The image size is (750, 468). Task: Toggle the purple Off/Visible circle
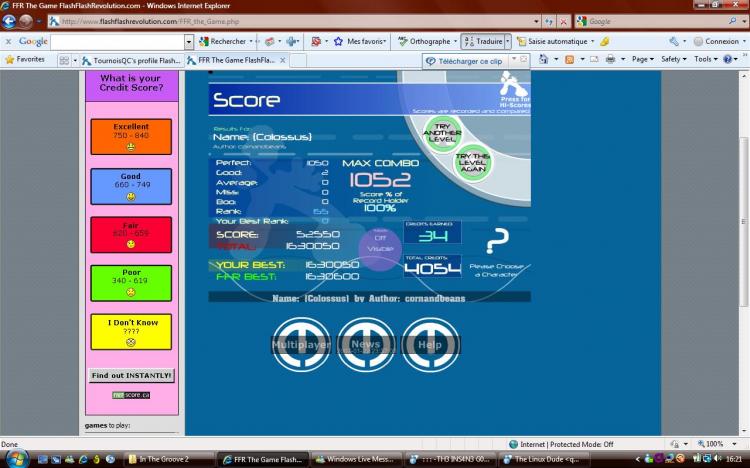(x=380, y=248)
